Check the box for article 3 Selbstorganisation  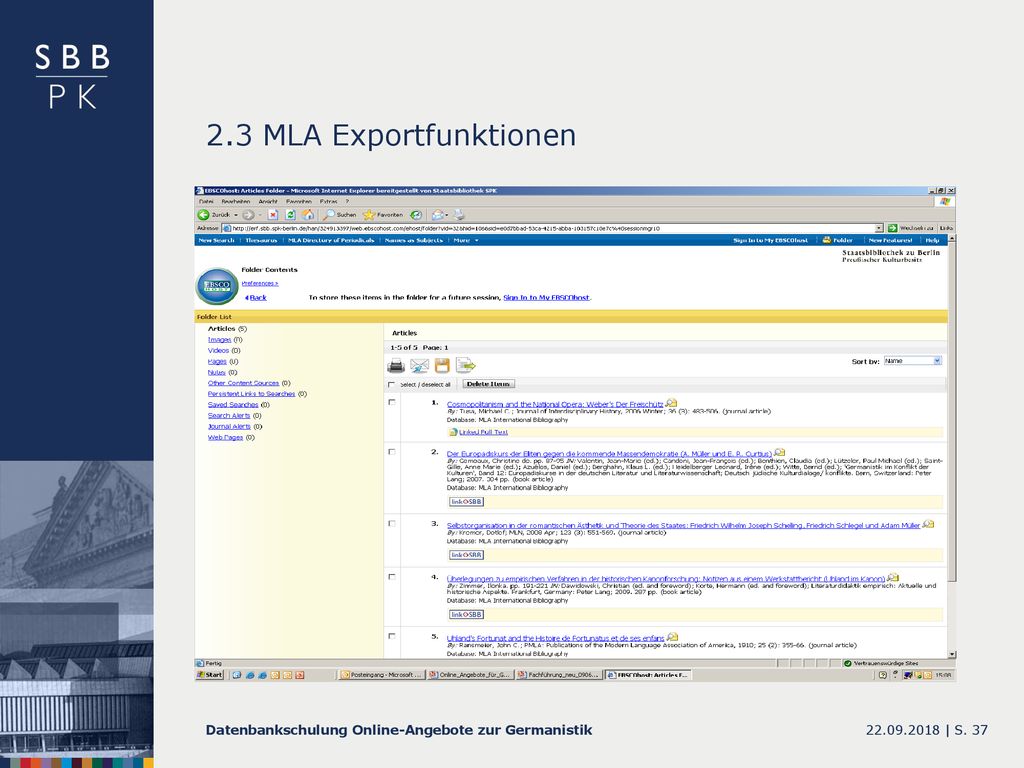click(392, 524)
